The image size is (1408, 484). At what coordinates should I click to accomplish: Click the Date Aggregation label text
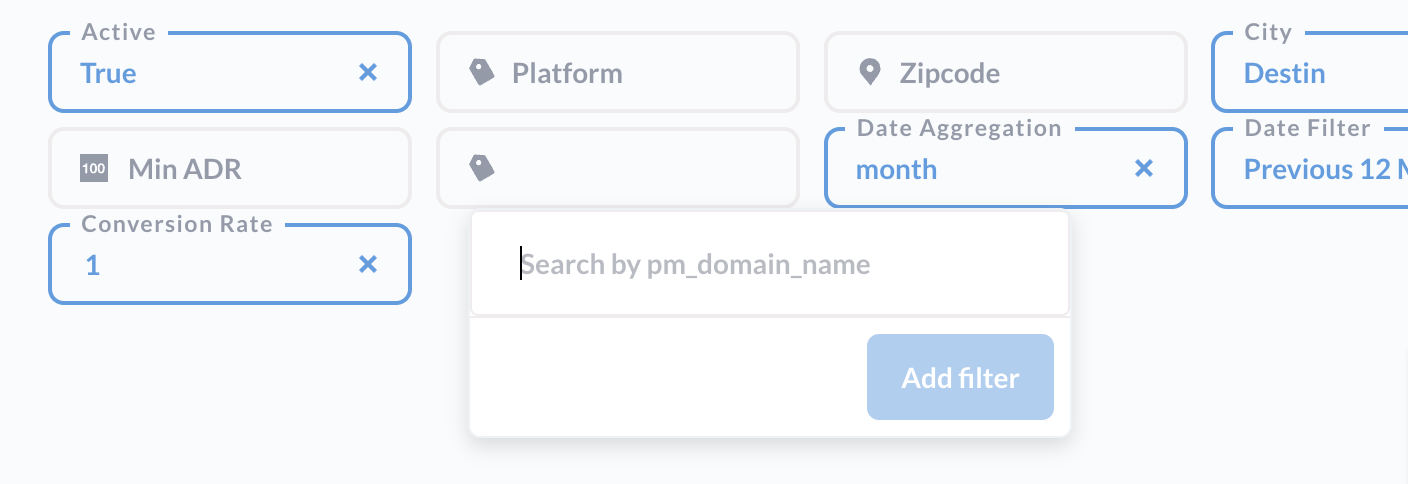[959, 128]
